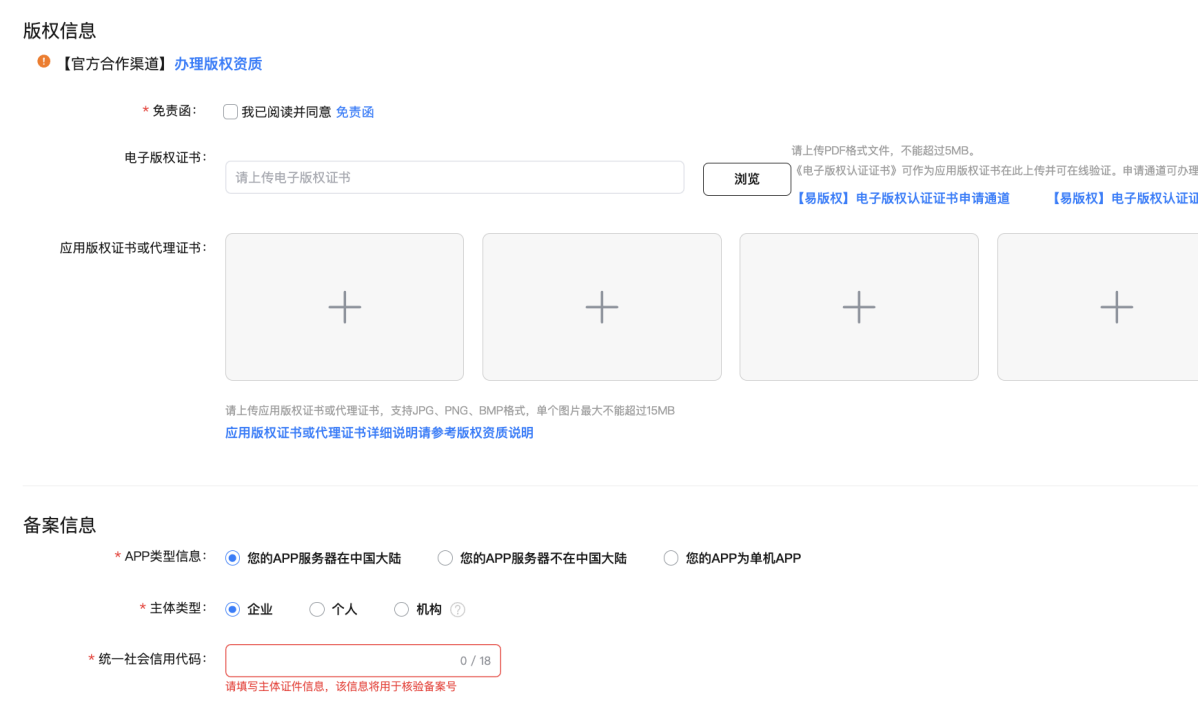Click the orange warning icon beside 官方合作渠道

(x=44, y=61)
